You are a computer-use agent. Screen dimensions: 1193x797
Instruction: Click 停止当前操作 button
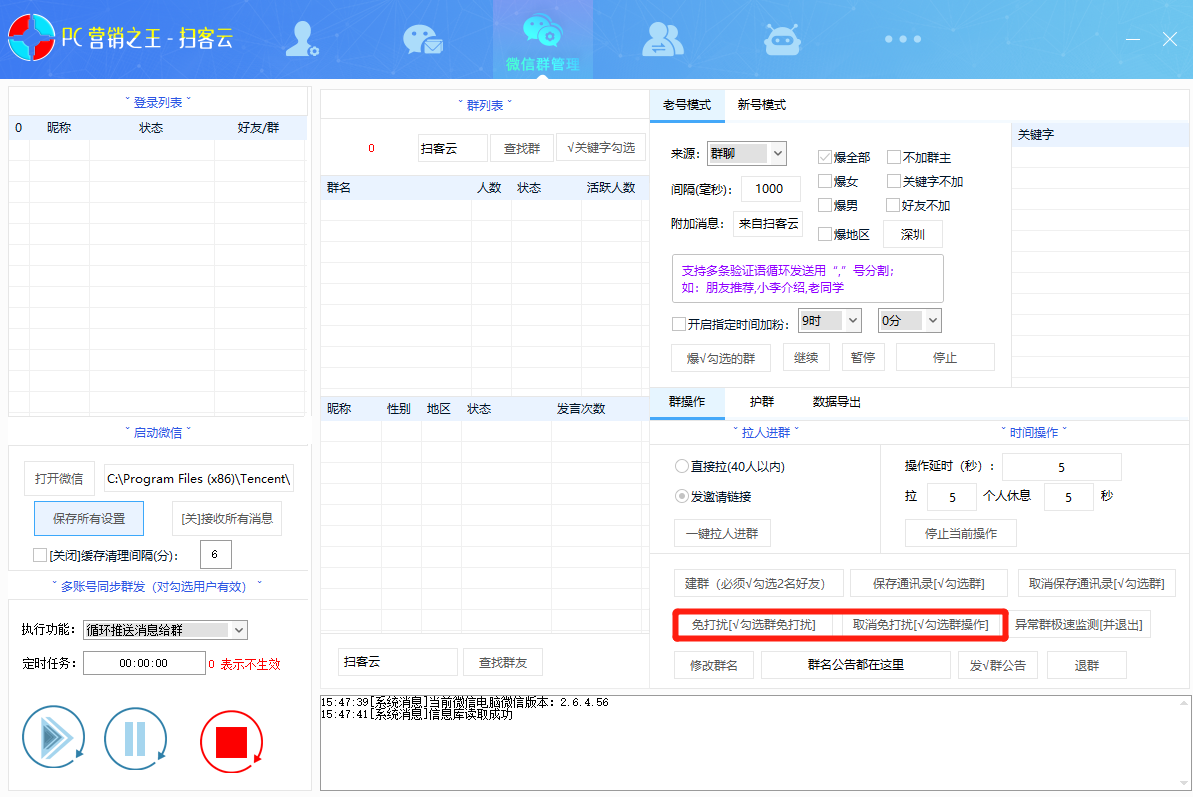pyautogui.click(x=961, y=533)
